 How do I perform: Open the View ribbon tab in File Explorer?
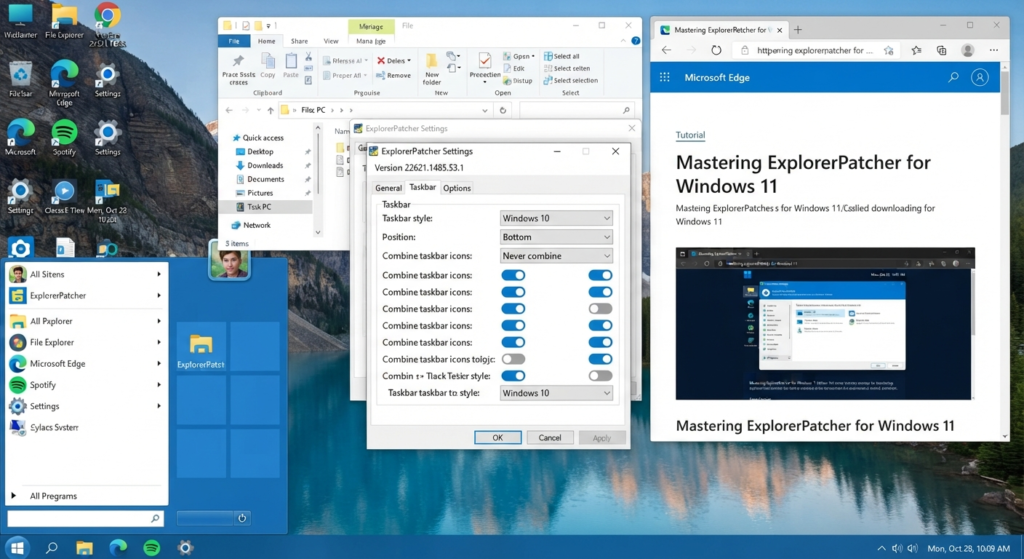pyautogui.click(x=331, y=41)
